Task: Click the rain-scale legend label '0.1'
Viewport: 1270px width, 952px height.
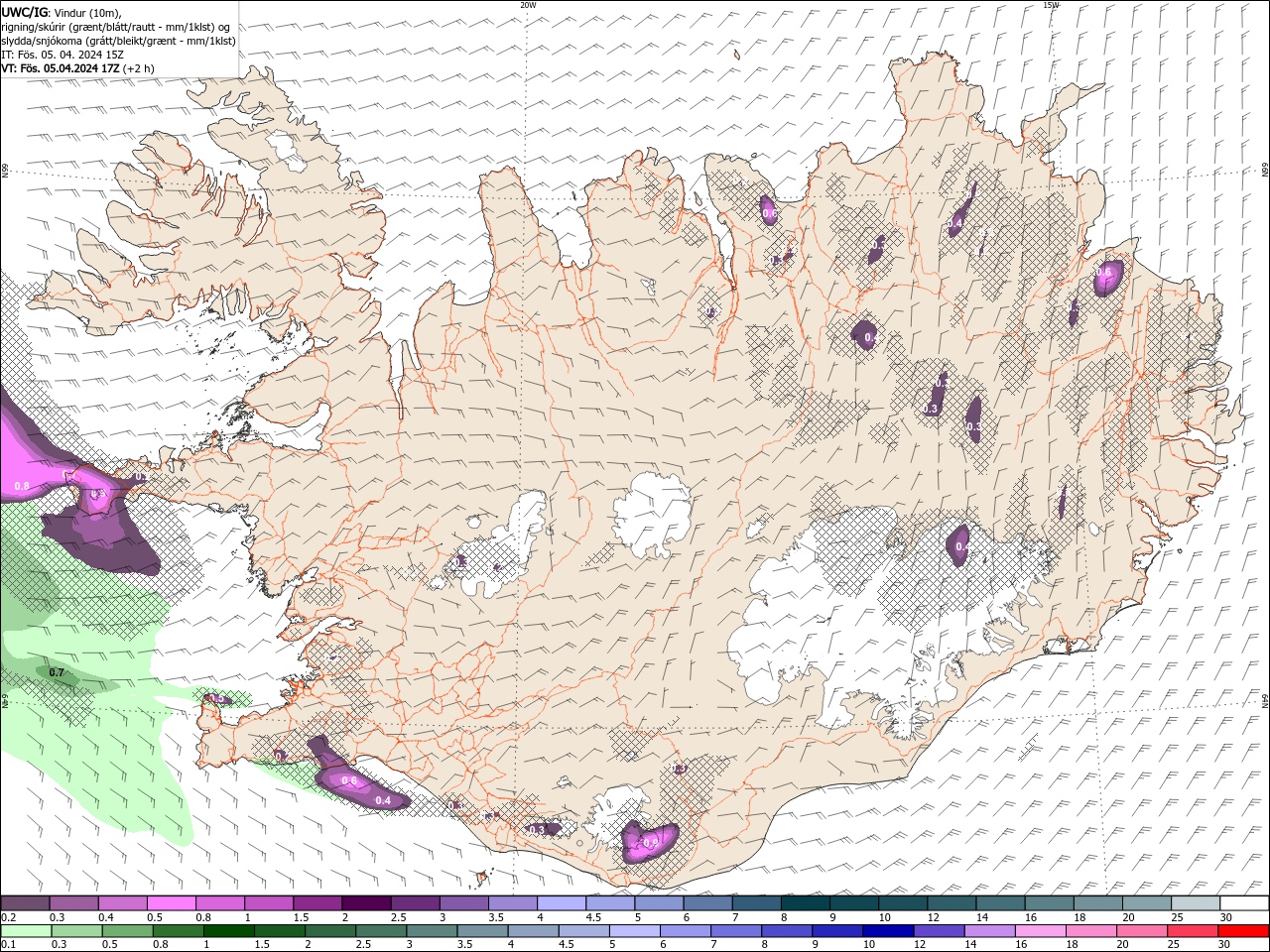Action: pyautogui.click(x=9, y=945)
